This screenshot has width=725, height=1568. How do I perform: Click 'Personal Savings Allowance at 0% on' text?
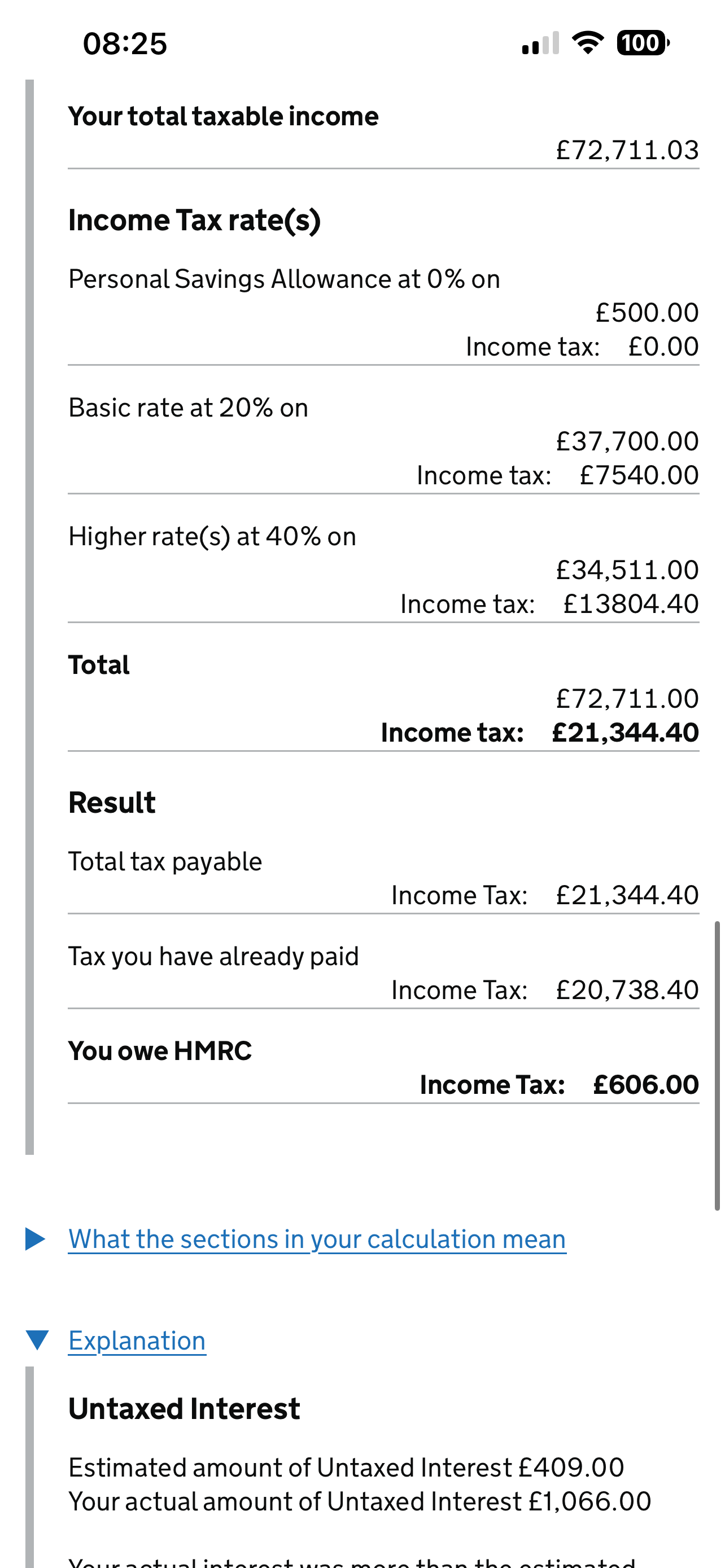click(x=283, y=279)
